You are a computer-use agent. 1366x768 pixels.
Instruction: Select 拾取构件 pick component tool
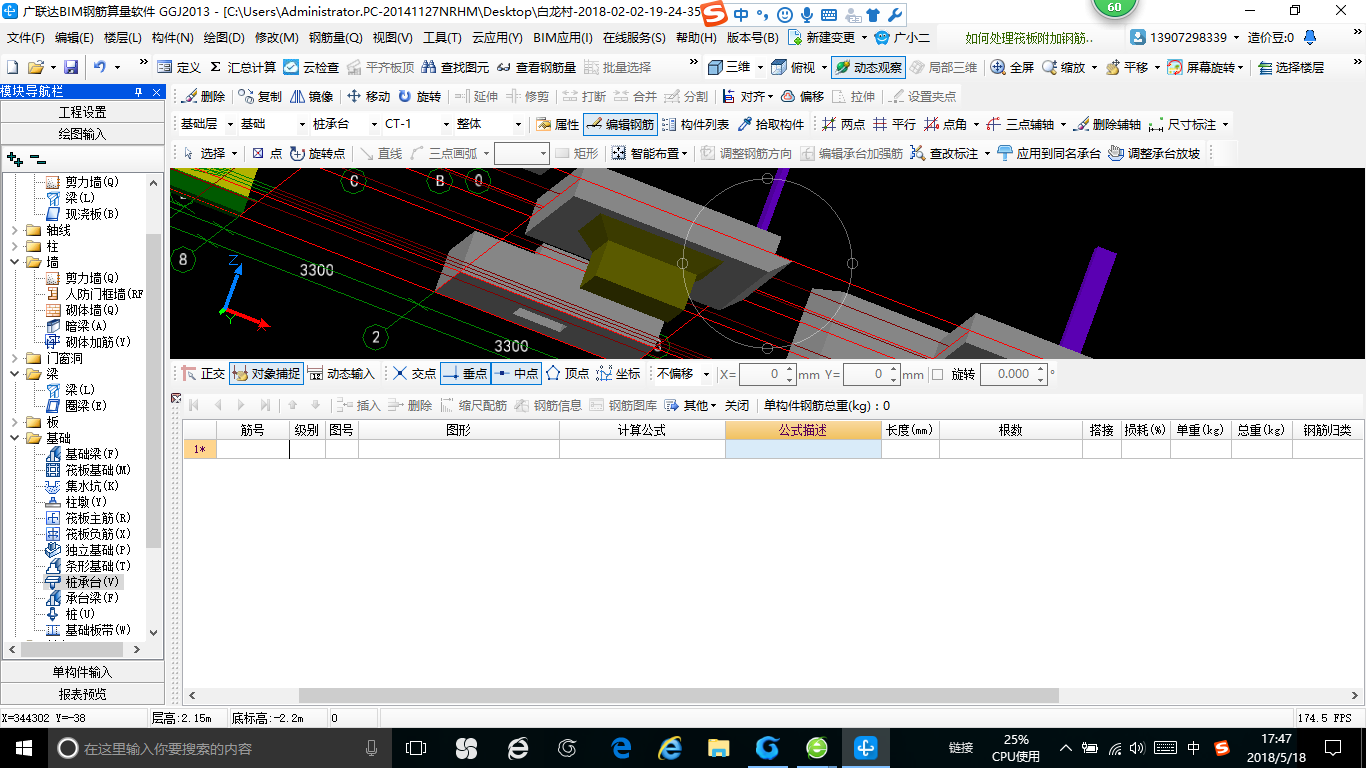(x=771, y=125)
